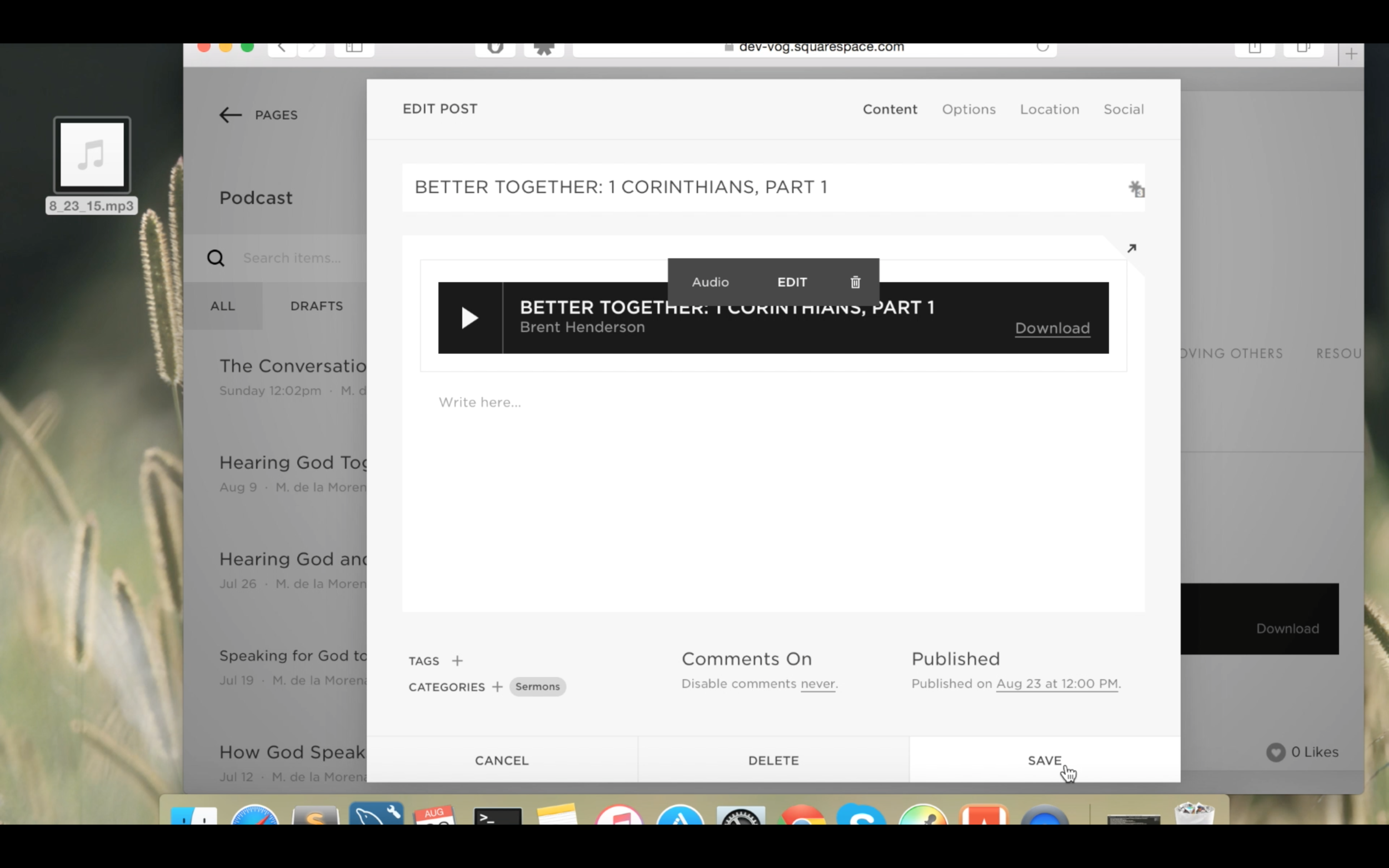This screenshot has width=1389, height=868.
Task: Switch to the Social tab
Action: [x=1123, y=109]
